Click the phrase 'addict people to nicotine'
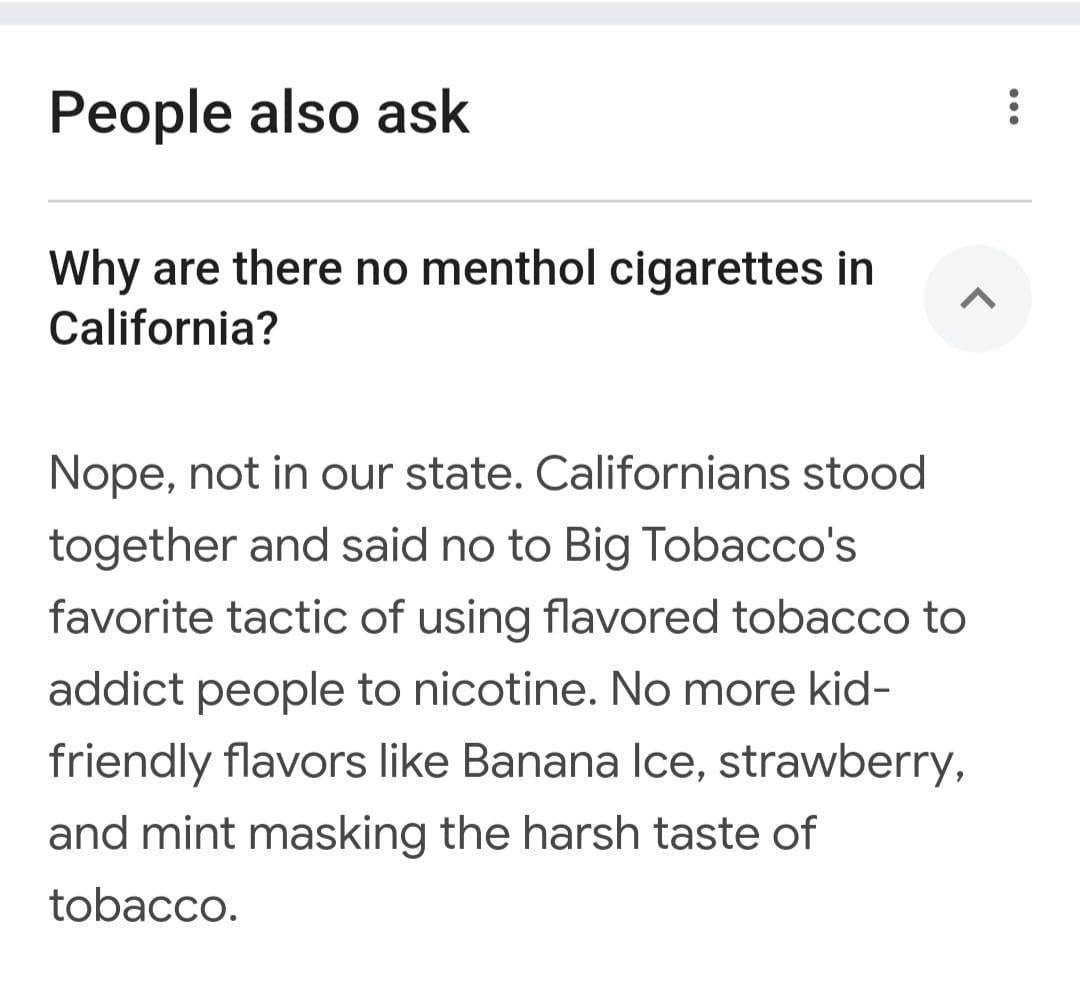The width and height of the screenshot is (1080, 987). tap(322, 689)
